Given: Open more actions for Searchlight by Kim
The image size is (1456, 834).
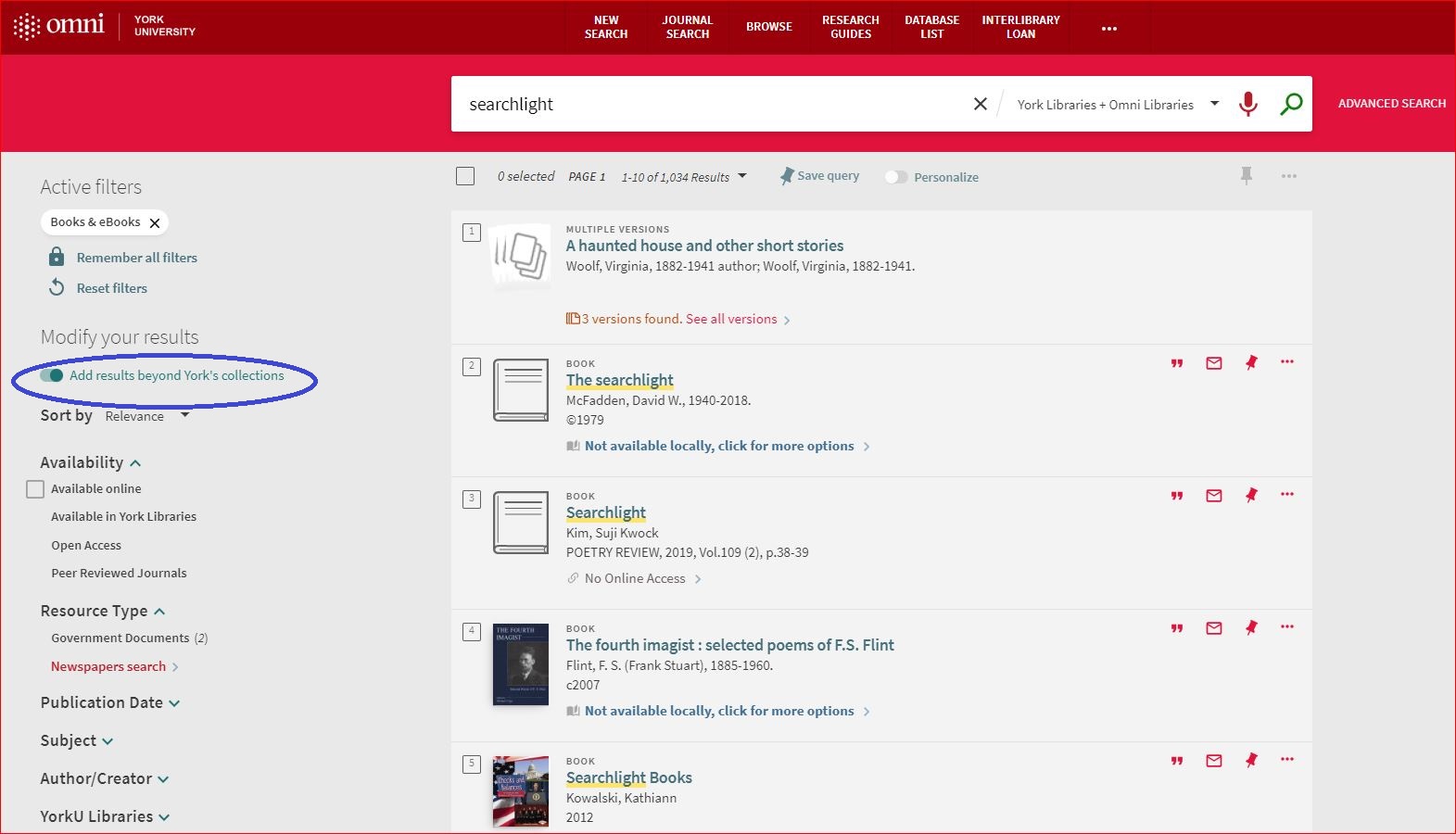Looking at the screenshot, I should click(1287, 494).
